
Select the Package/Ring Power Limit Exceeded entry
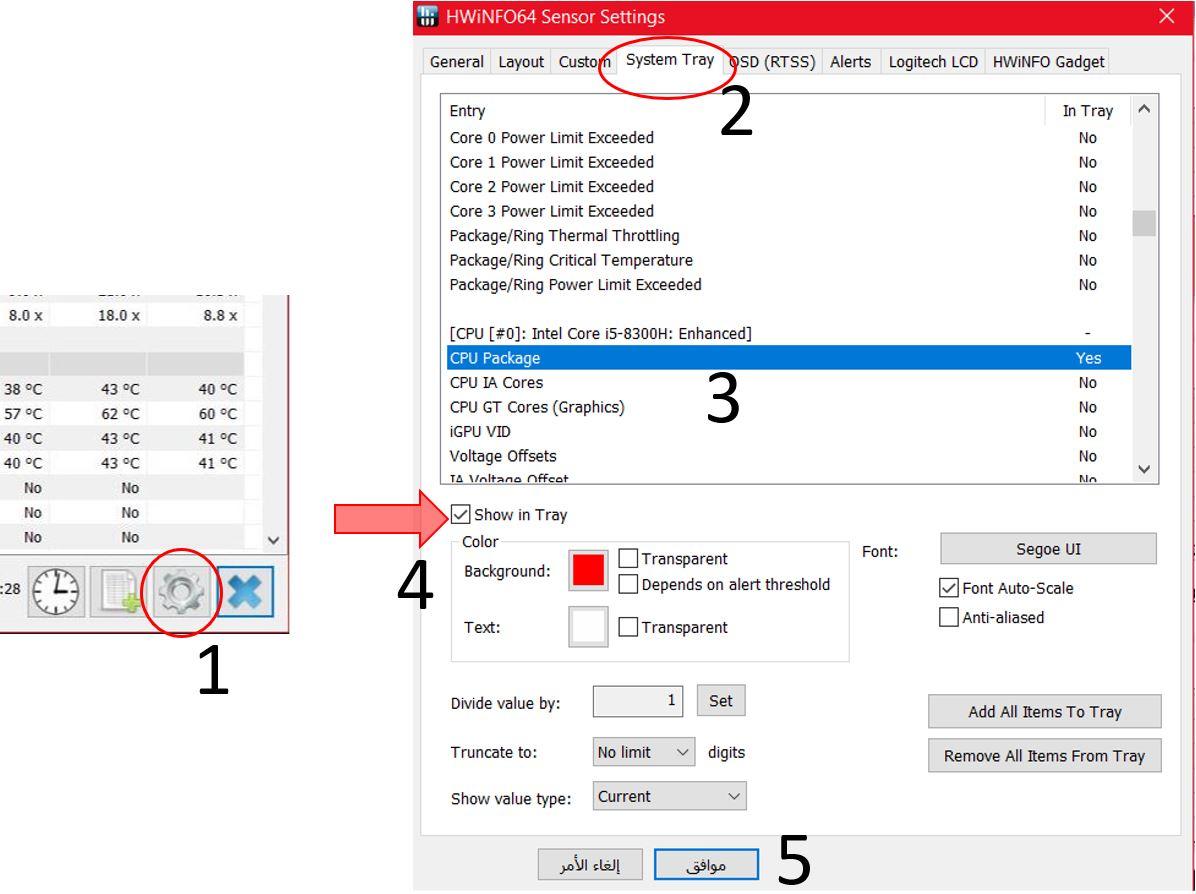(789, 285)
